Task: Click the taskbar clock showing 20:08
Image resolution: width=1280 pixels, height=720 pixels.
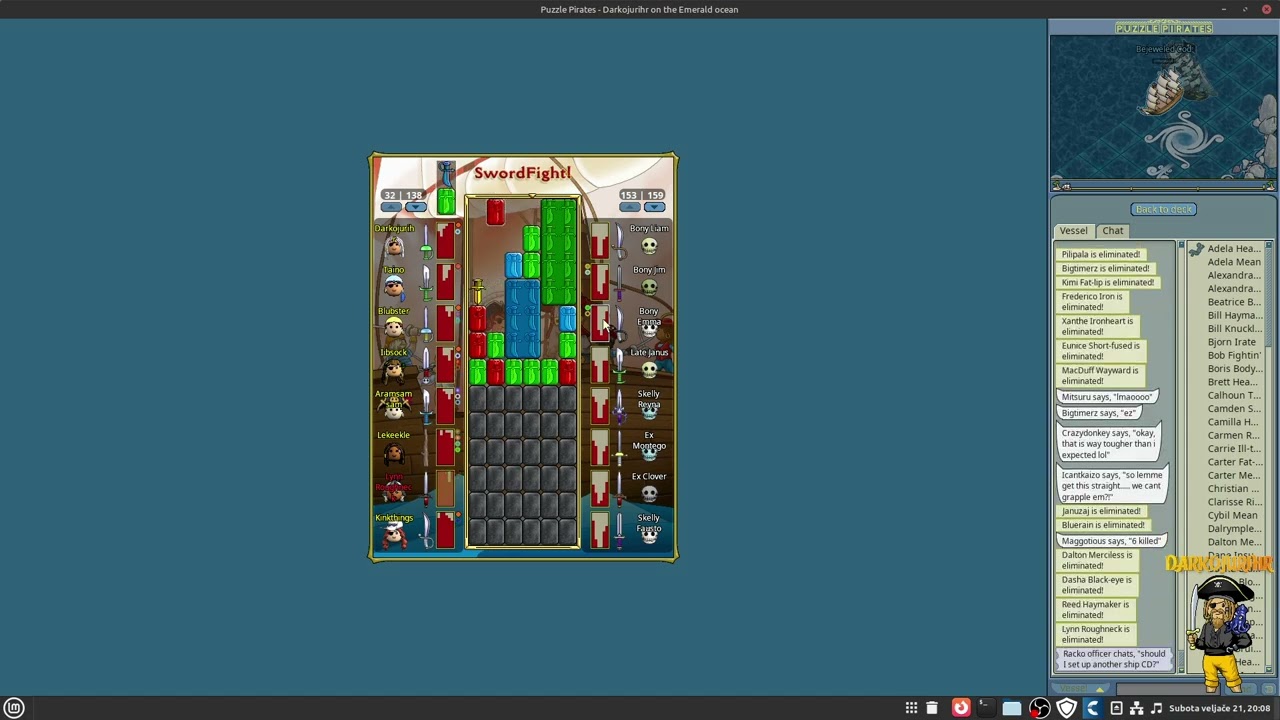Action: tap(1219, 709)
